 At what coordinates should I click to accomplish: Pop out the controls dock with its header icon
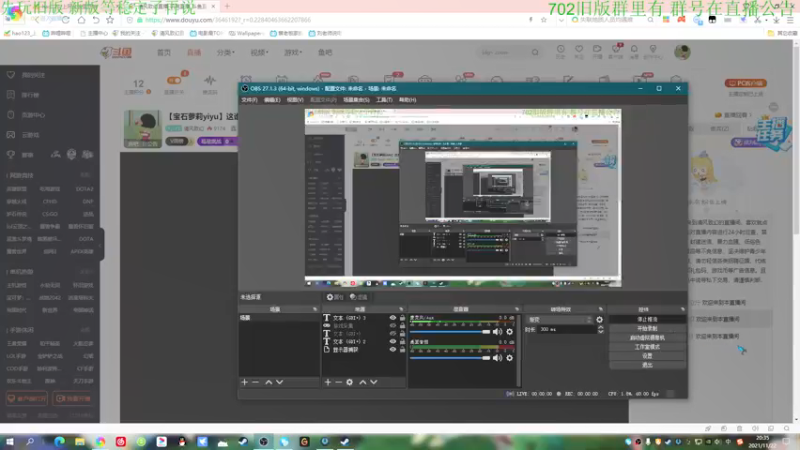tap(683, 309)
